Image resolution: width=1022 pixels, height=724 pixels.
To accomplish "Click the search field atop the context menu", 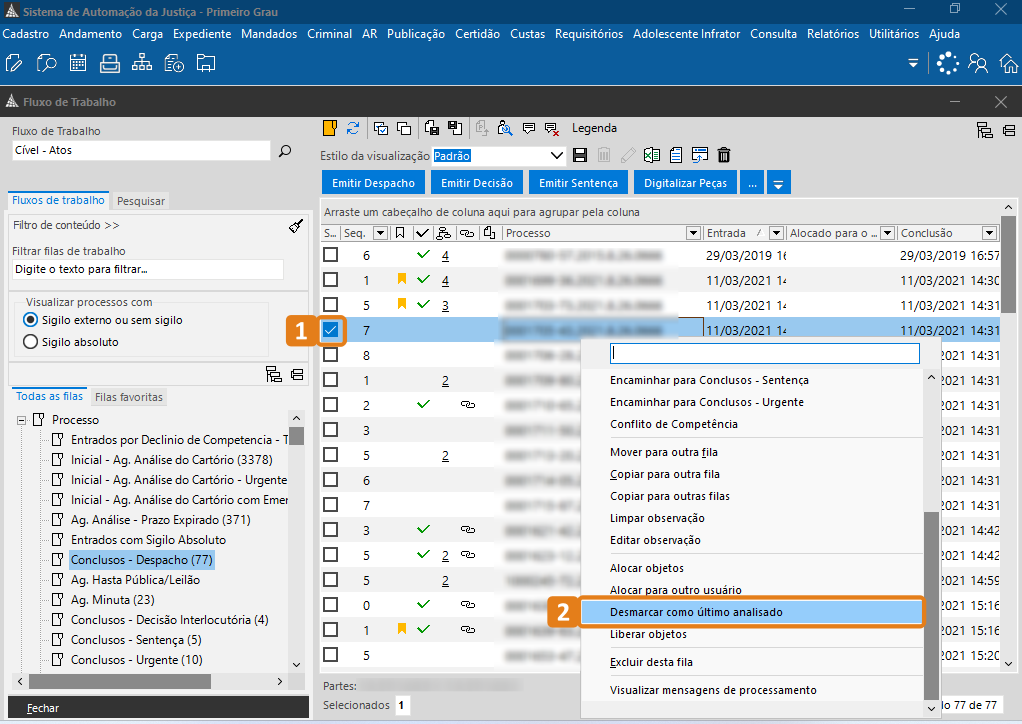I will (x=765, y=353).
